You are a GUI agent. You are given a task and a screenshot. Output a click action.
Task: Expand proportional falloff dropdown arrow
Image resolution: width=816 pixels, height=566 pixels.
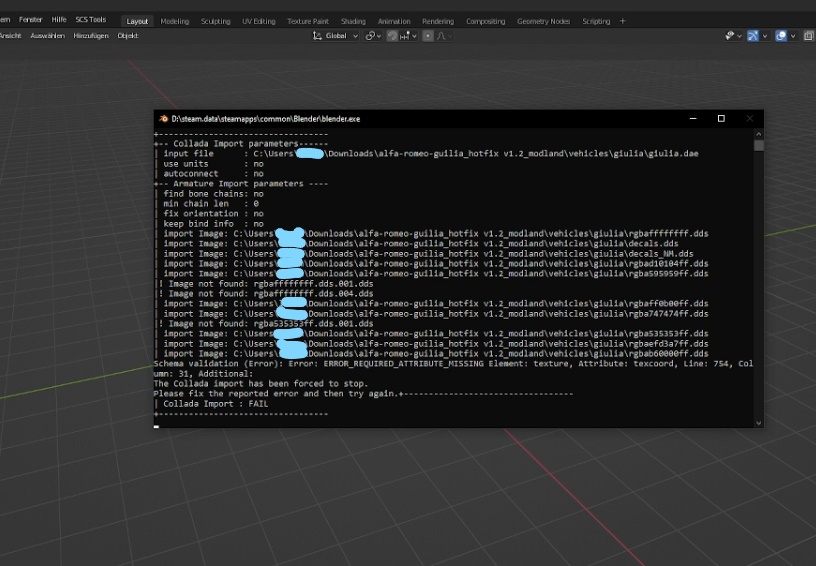[x=450, y=36]
